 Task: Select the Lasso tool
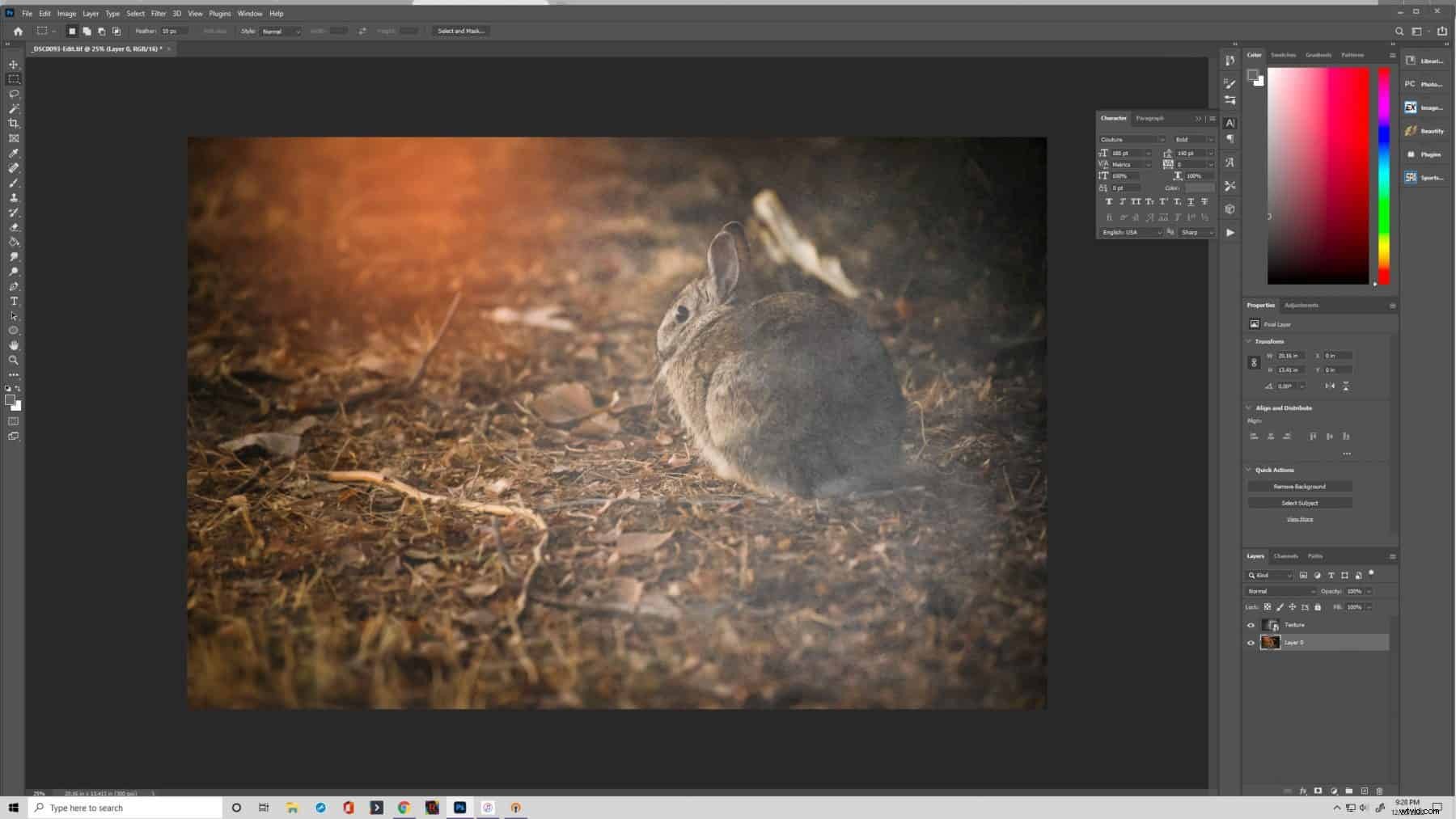(14, 94)
